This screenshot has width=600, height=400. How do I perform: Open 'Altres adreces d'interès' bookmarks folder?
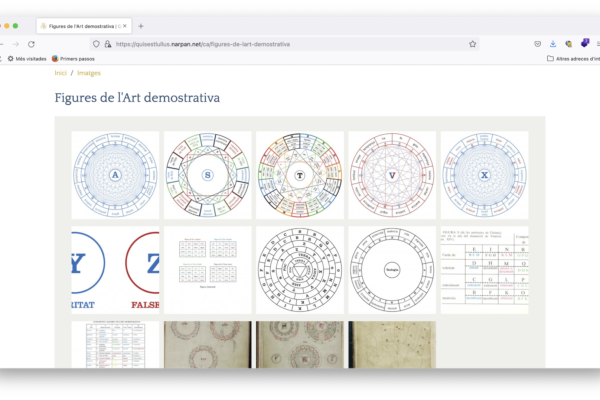tap(575, 59)
